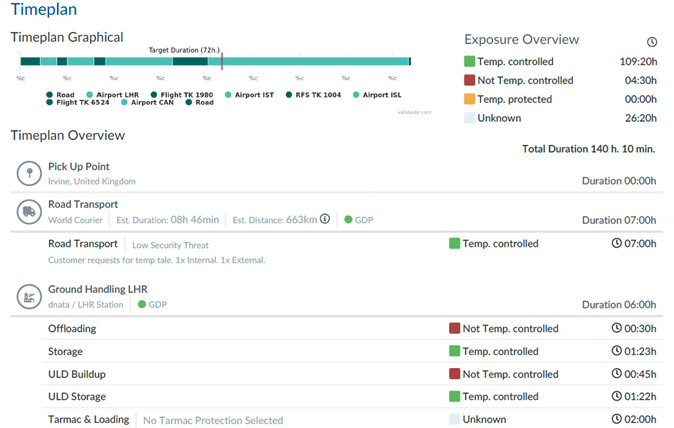Click the clock icon next to Offloading 00:30h
Image resolution: width=674 pixels, height=428 pixels.
(619, 328)
